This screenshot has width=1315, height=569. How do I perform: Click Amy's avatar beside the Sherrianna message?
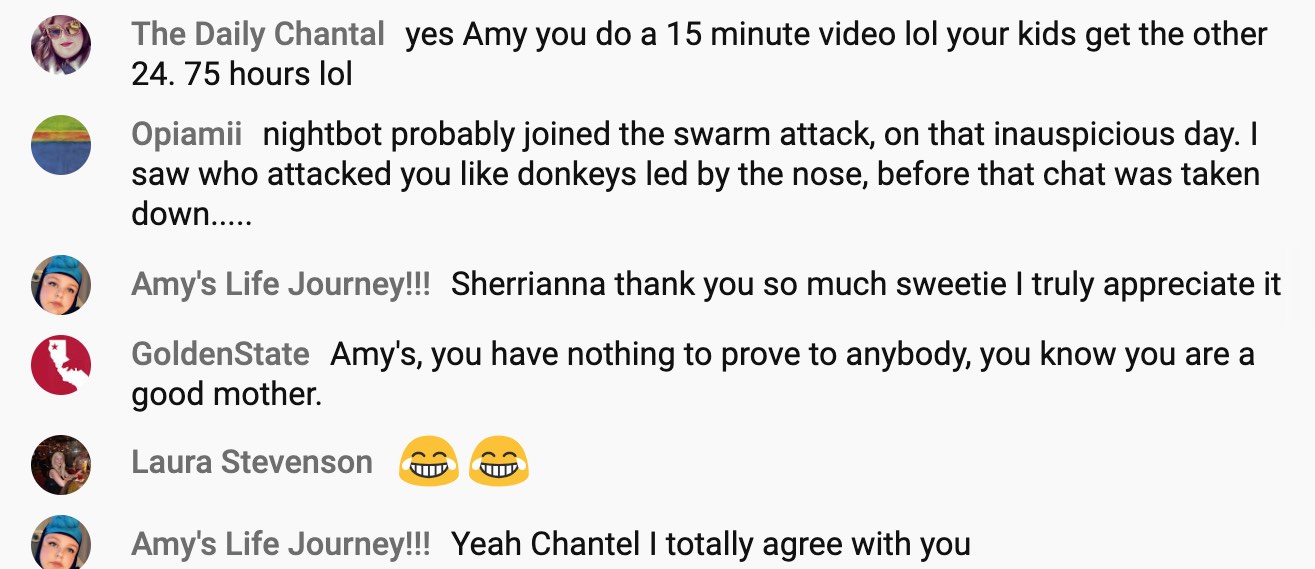pyautogui.click(x=61, y=285)
